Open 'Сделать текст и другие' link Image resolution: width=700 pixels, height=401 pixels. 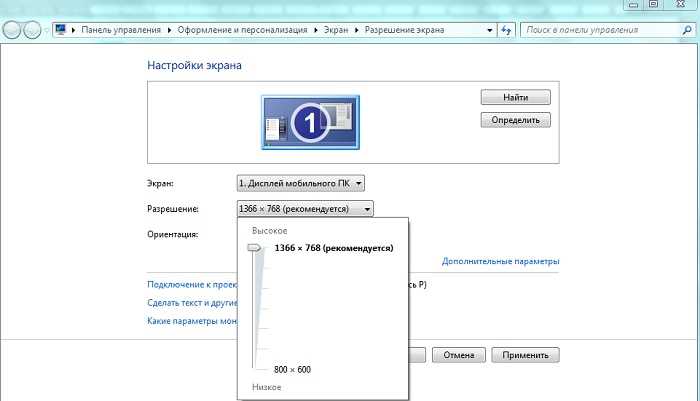click(x=192, y=303)
